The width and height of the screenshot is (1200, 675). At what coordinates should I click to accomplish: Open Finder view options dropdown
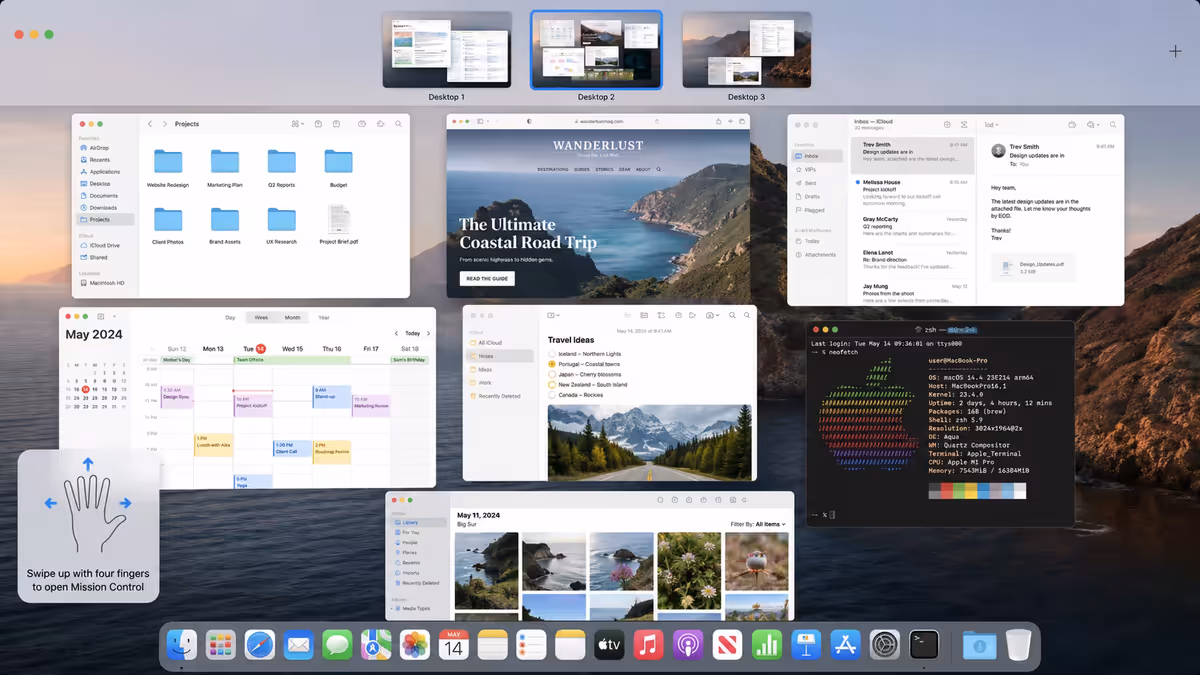(x=297, y=124)
